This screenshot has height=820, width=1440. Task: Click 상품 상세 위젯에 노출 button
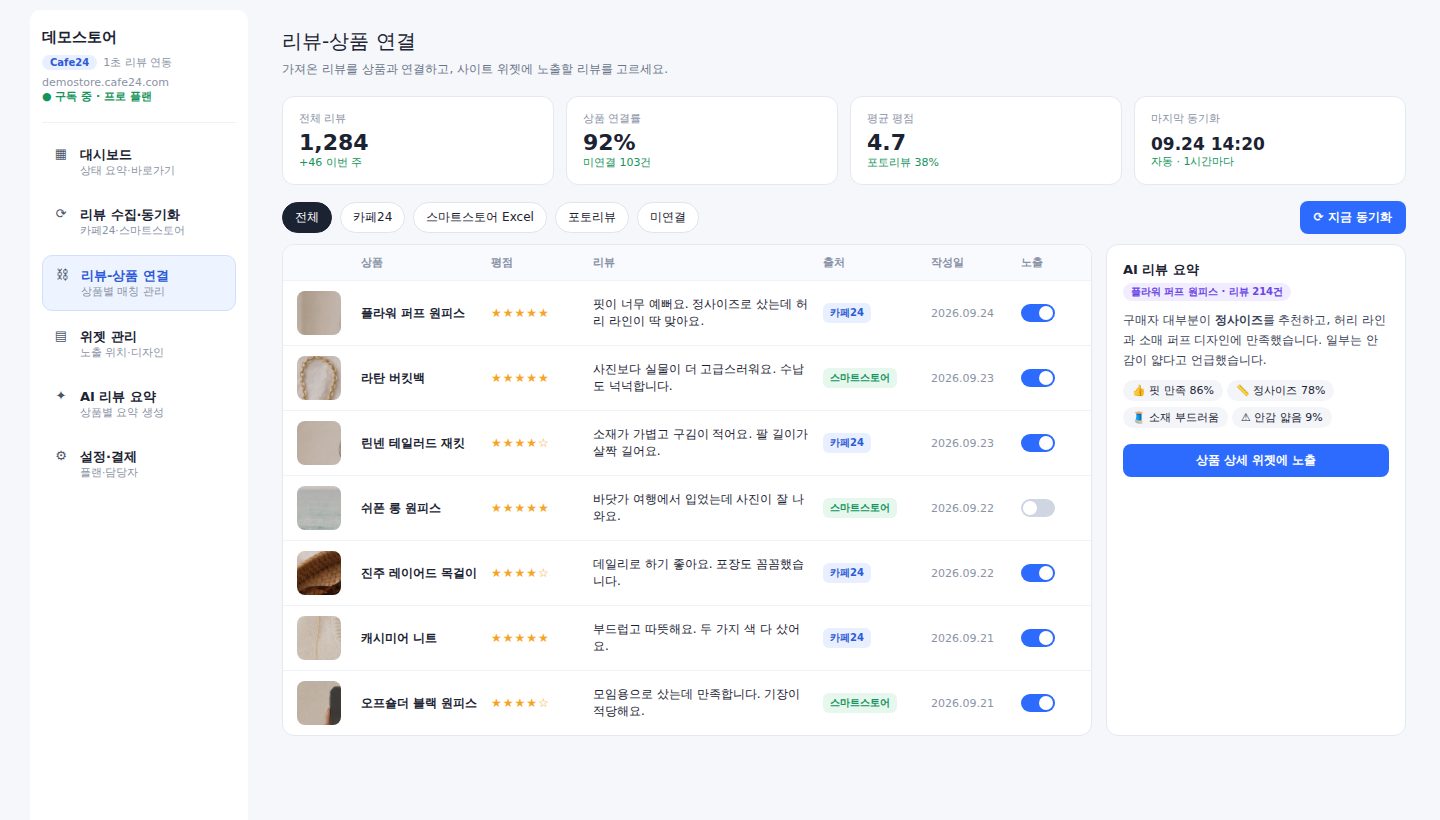point(1256,461)
